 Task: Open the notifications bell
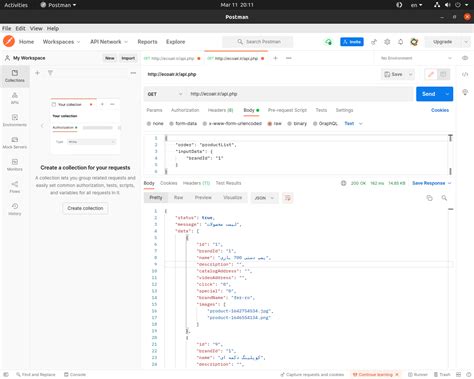pyautogui.click(x=400, y=42)
